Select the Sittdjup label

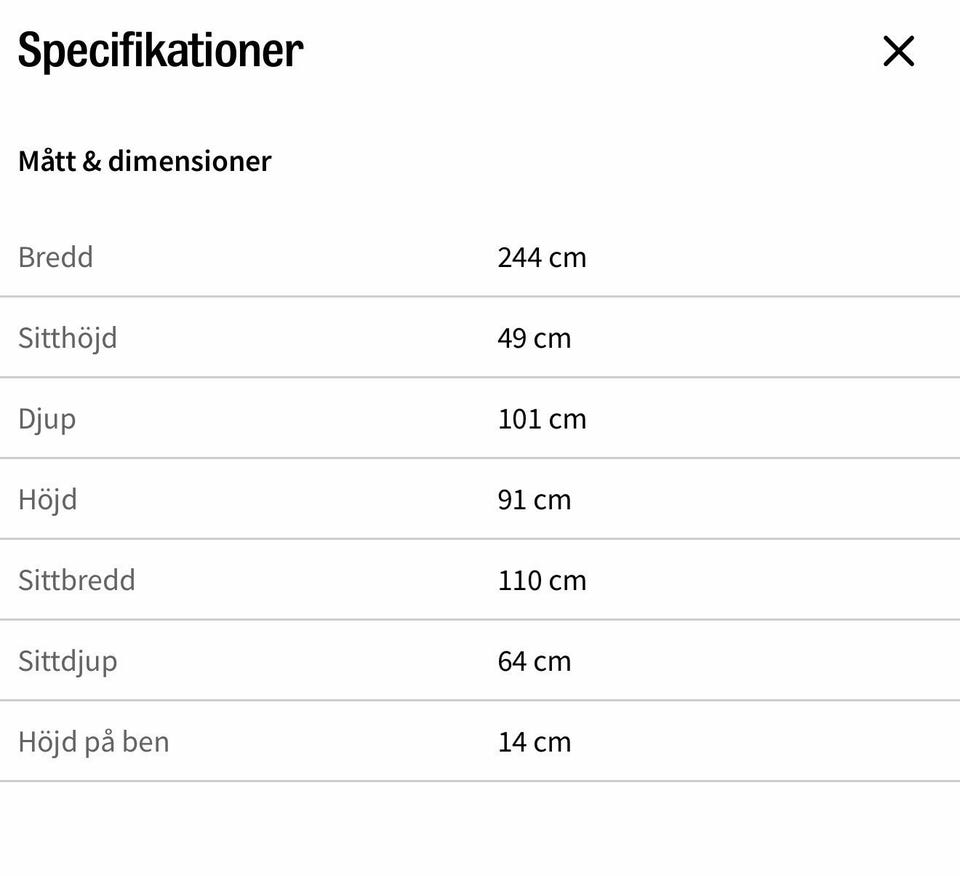pos(67,661)
